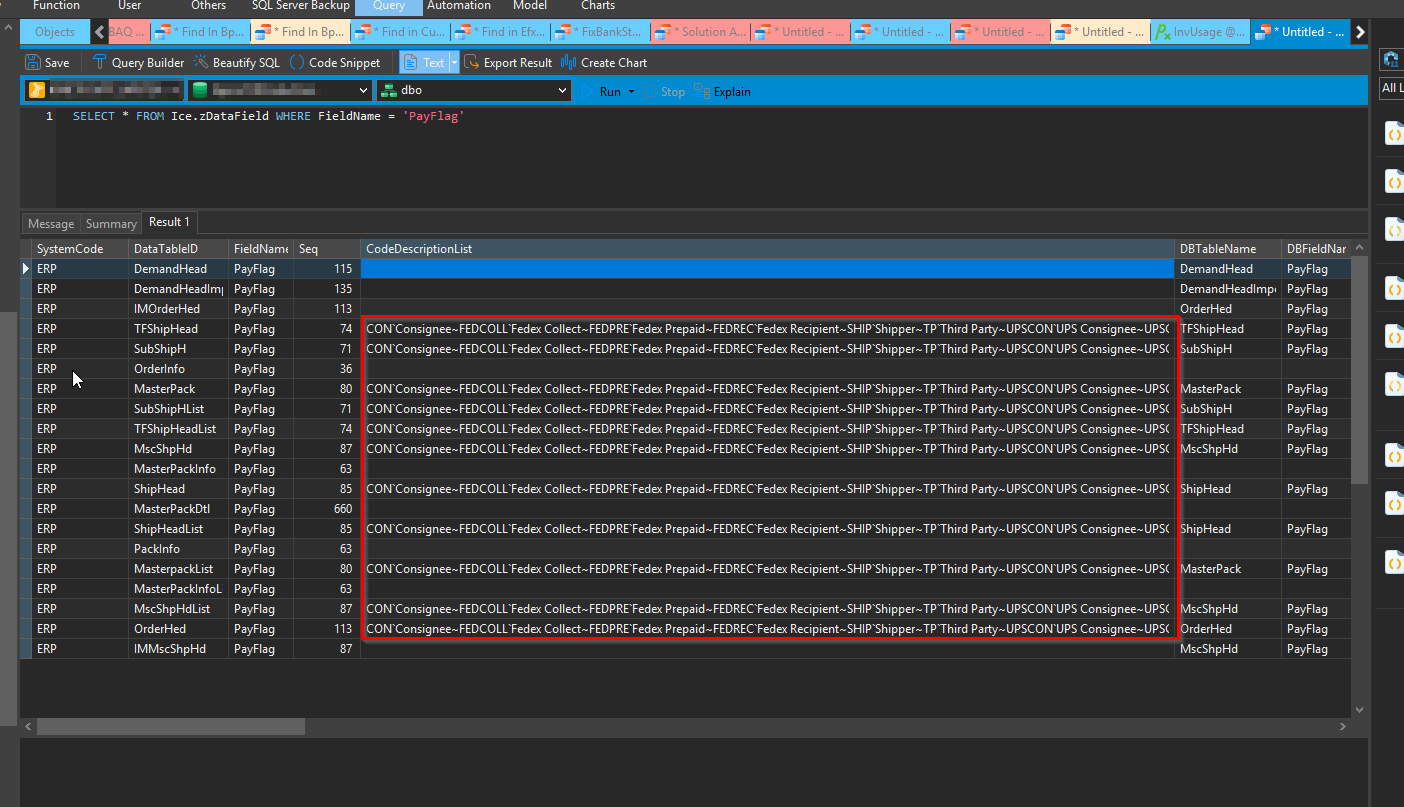The image size is (1404, 807).
Task: Click the DataTableID column header
Action: pyautogui.click(x=178, y=248)
